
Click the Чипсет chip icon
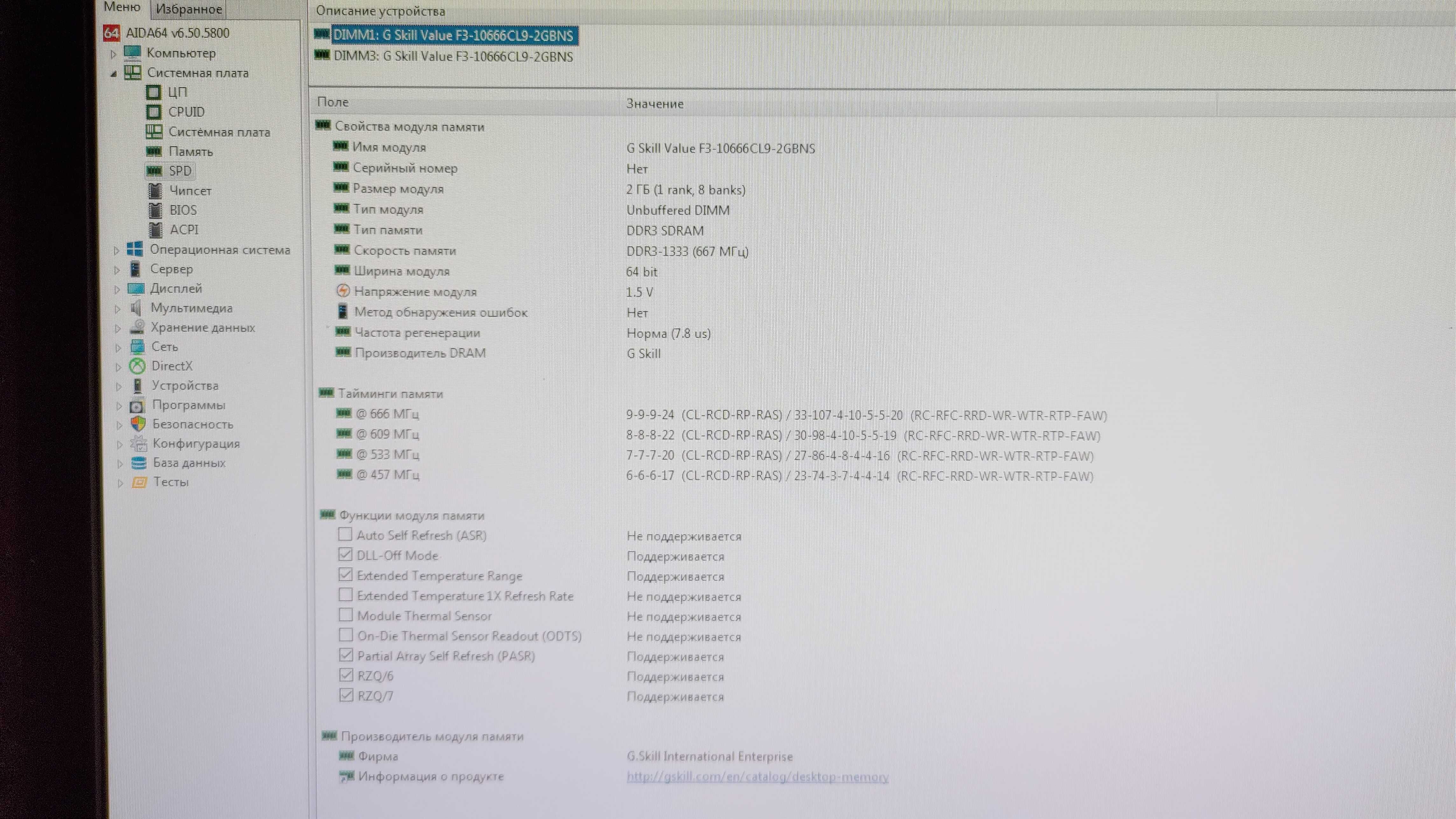[x=155, y=191]
